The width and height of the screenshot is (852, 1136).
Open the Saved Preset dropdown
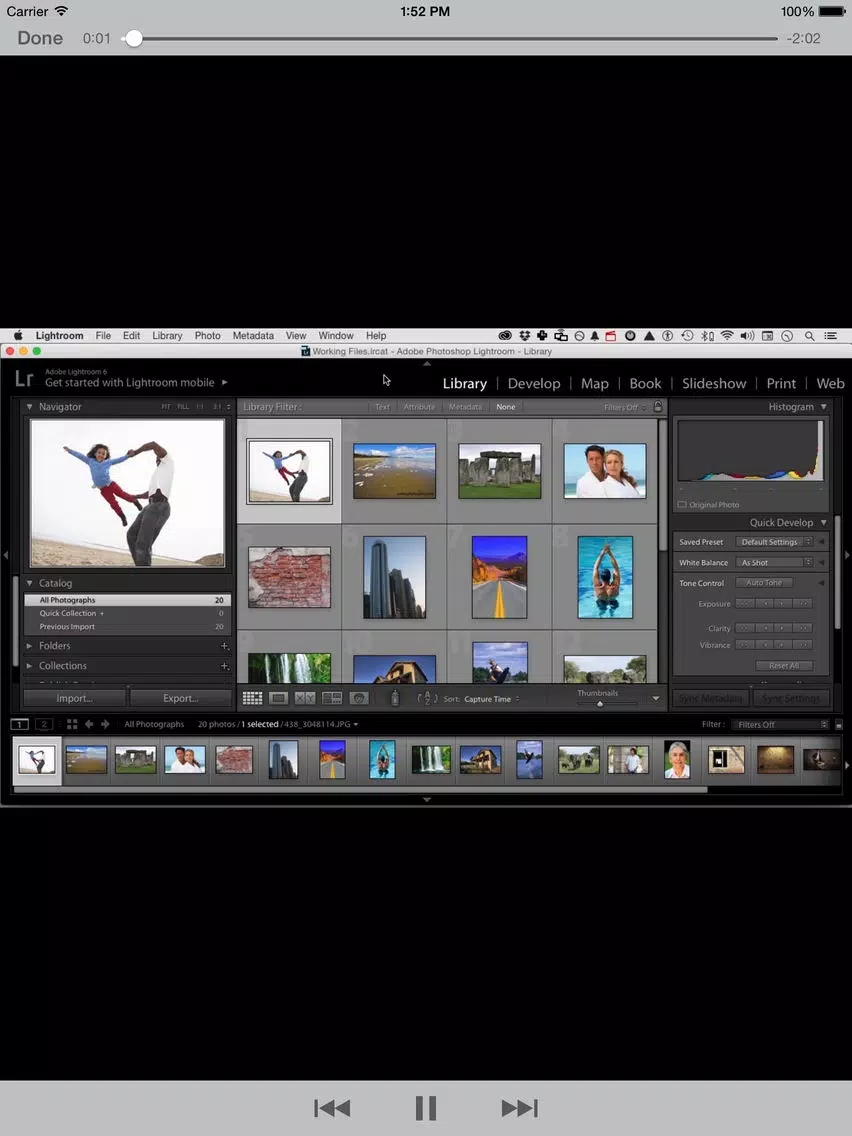(x=774, y=542)
